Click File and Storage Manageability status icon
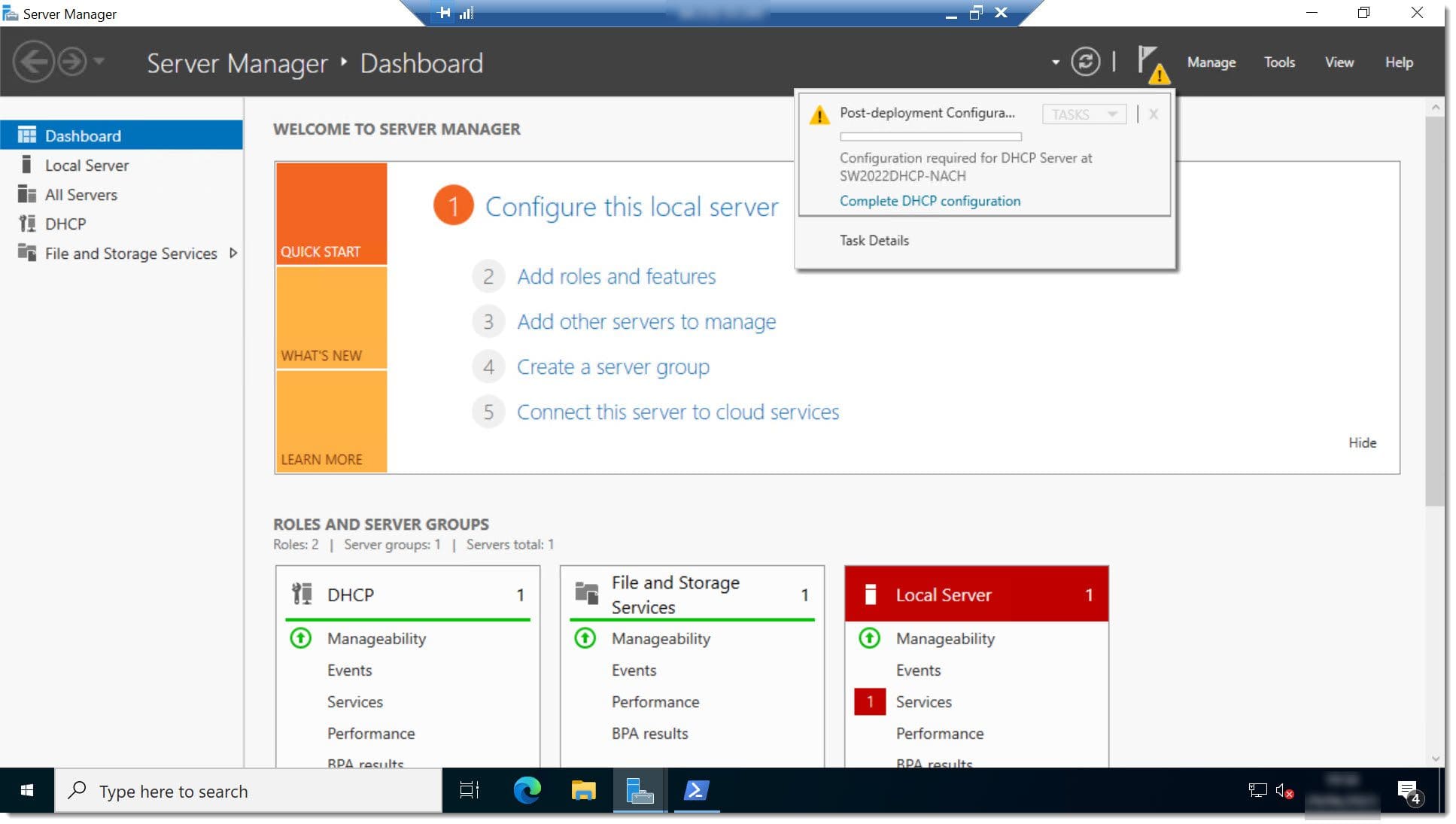 (x=585, y=638)
